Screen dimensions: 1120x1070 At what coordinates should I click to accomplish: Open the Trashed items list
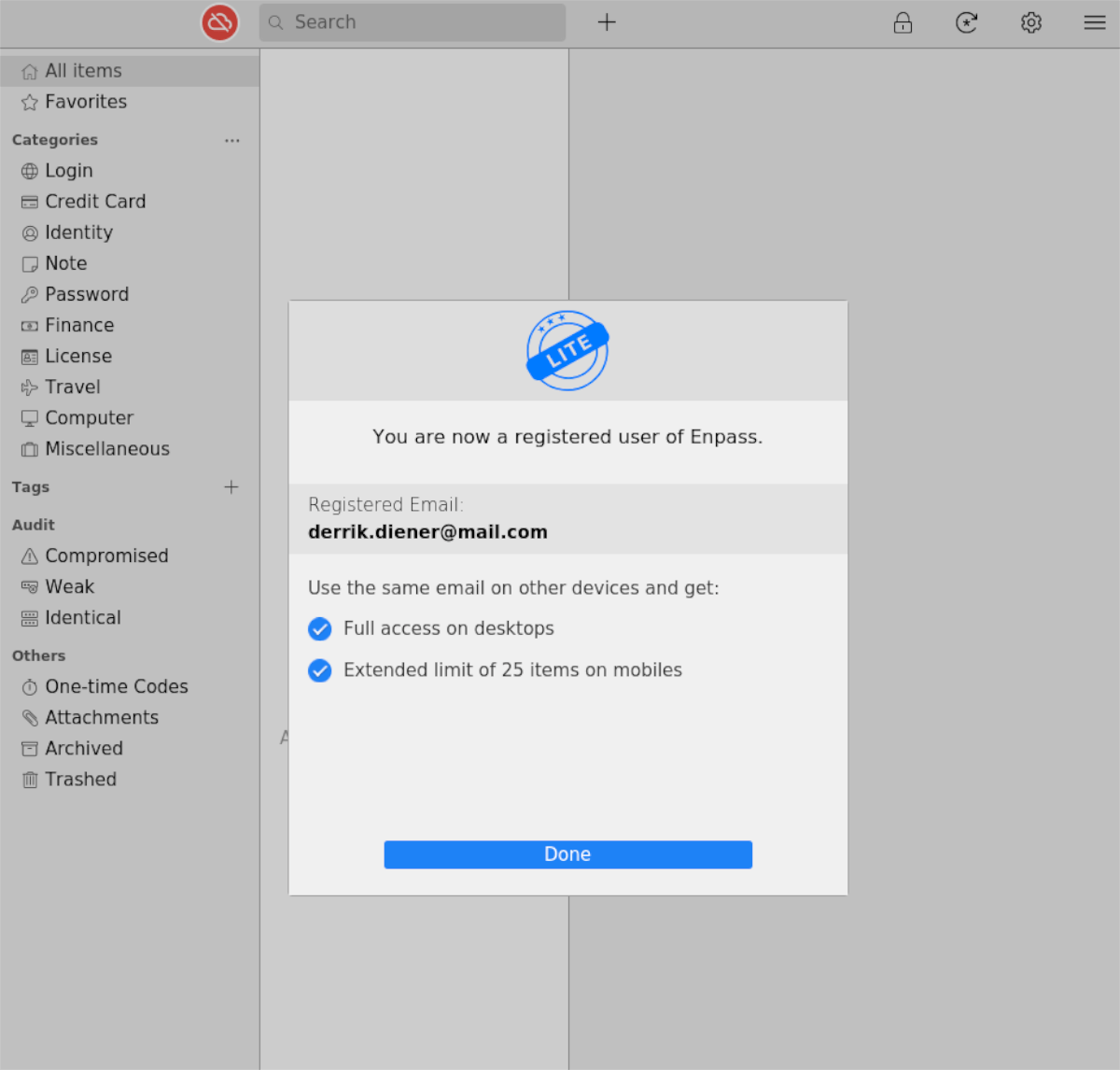click(x=80, y=779)
